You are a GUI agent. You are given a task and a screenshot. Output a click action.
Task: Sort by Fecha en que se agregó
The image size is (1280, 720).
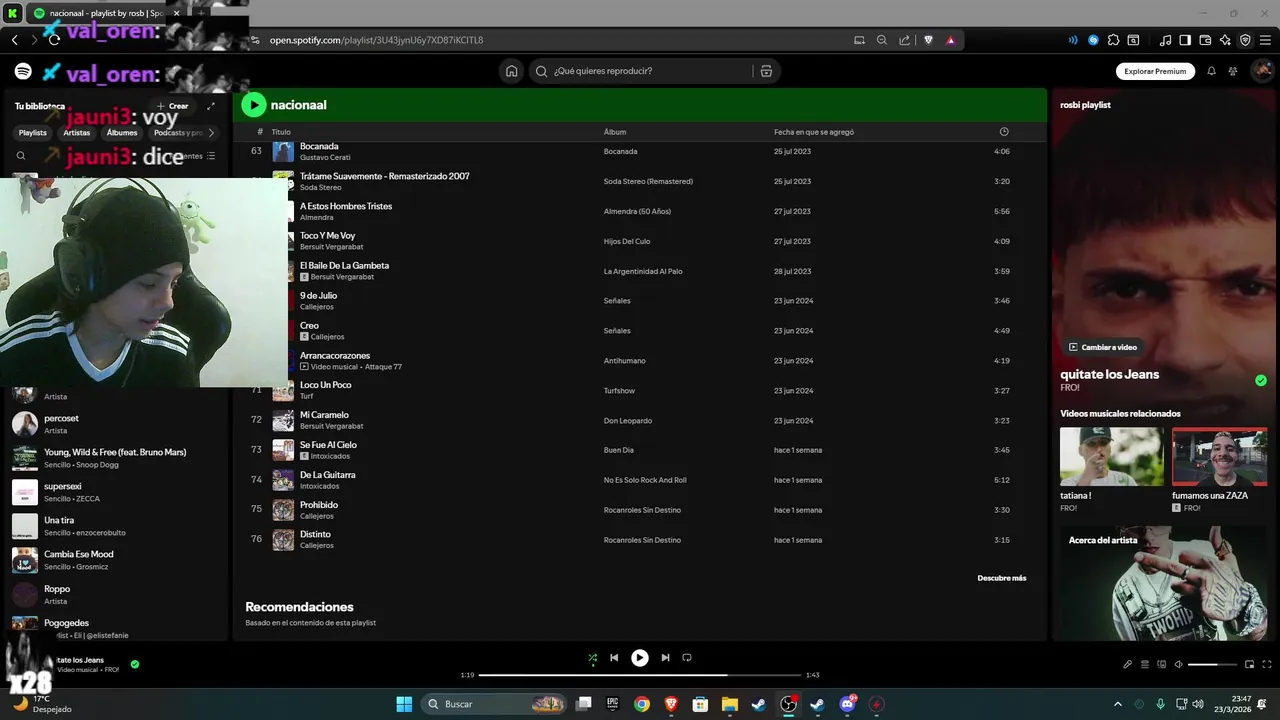tap(814, 132)
